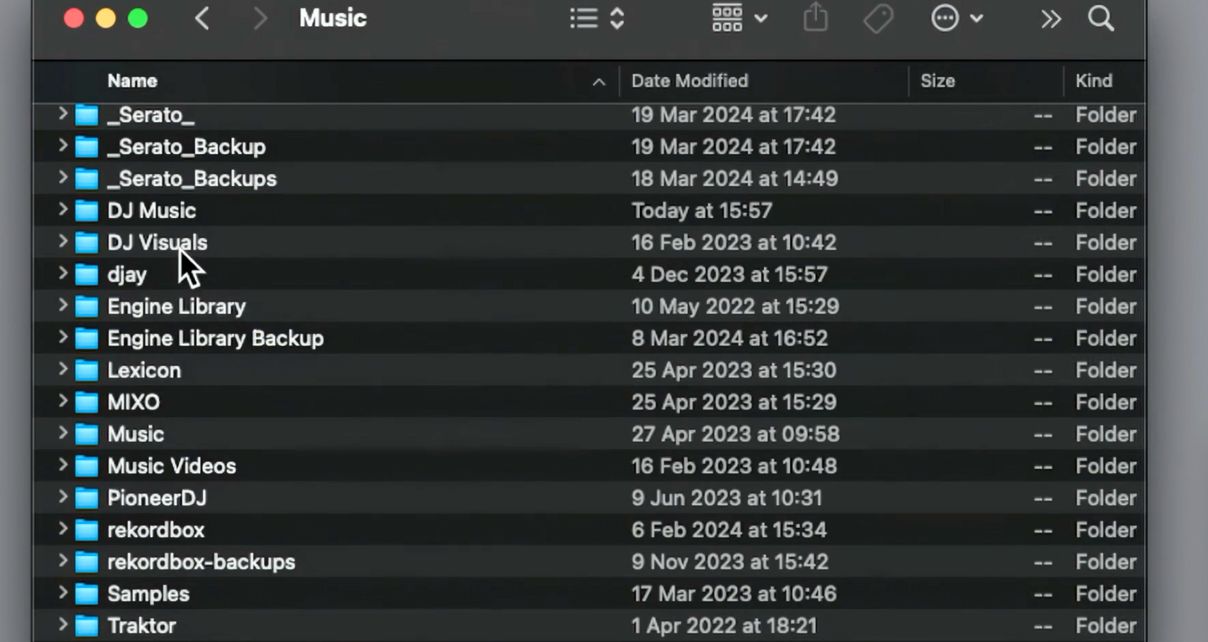
Task: Click the Share icon in the toolbar
Action: tap(815, 17)
